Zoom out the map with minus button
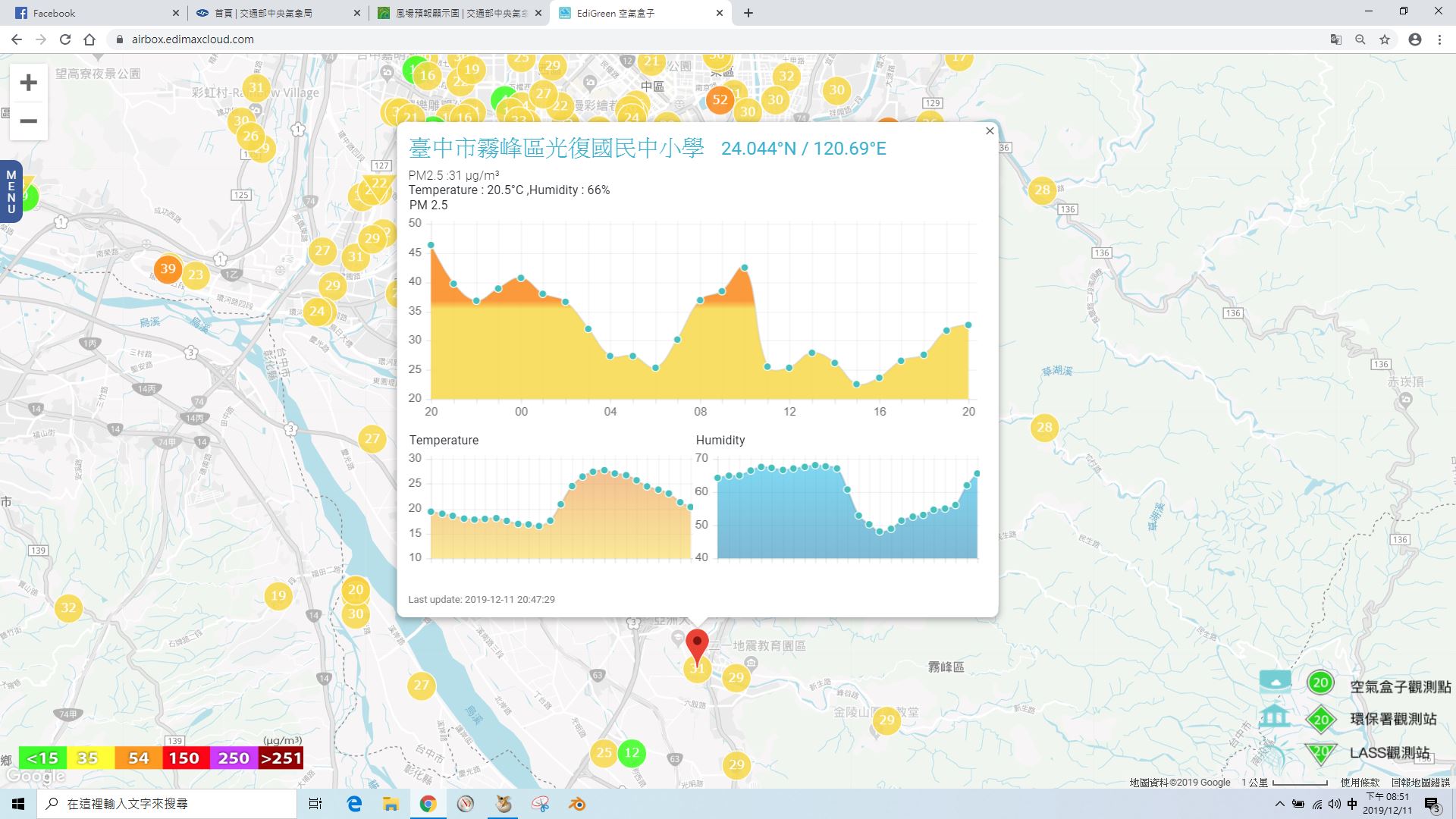 coord(28,121)
